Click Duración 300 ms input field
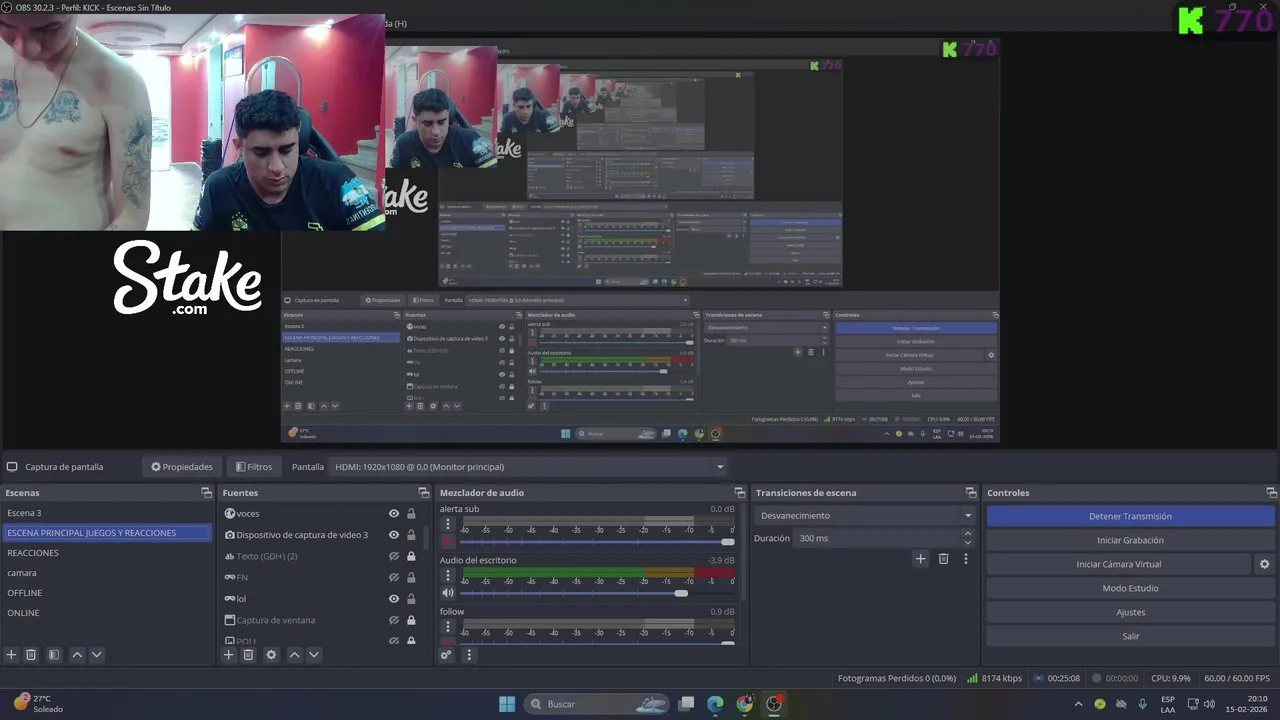Image resolution: width=1280 pixels, height=720 pixels. coord(877,538)
